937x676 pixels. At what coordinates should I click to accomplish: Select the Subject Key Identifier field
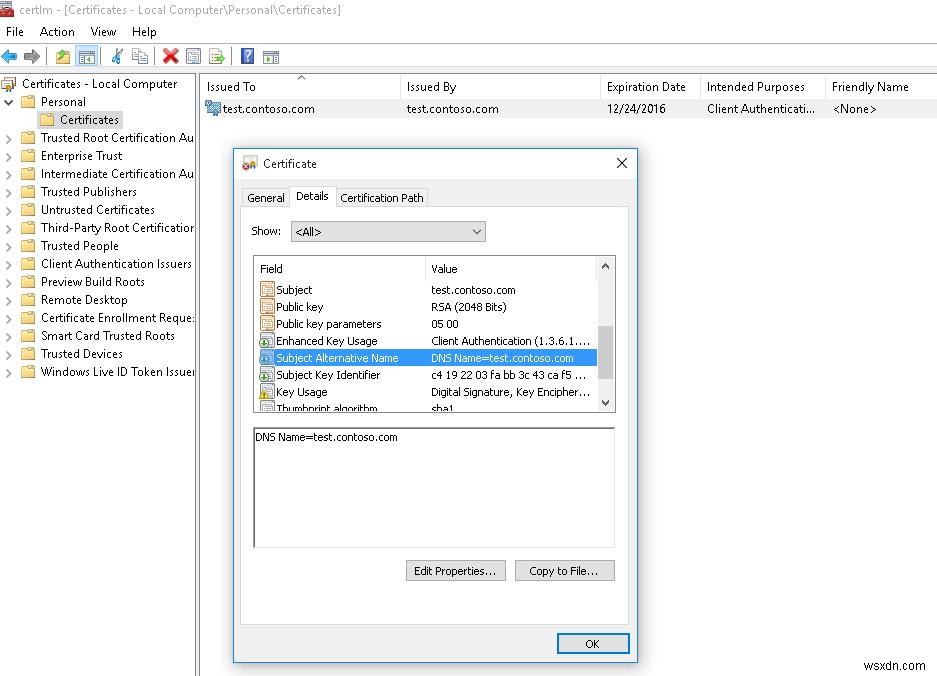pyautogui.click(x=330, y=374)
